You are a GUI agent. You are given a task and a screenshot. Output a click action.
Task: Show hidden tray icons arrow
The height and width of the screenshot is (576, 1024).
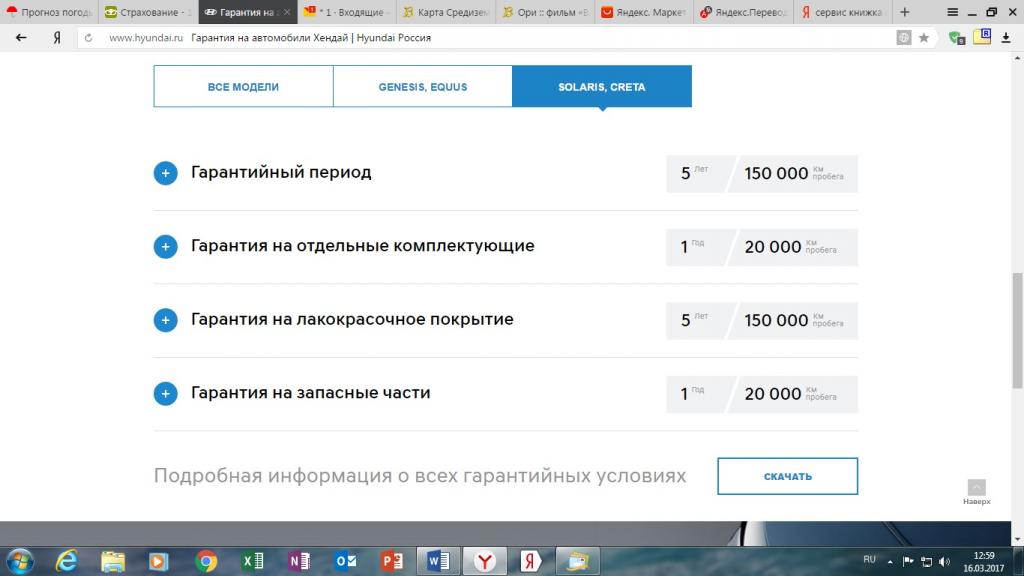(x=889, y=562)
